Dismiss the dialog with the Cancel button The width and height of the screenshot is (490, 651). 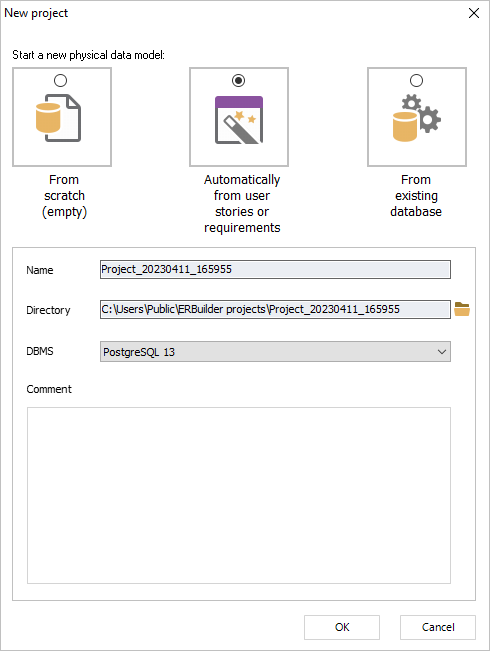click(438, 627)
